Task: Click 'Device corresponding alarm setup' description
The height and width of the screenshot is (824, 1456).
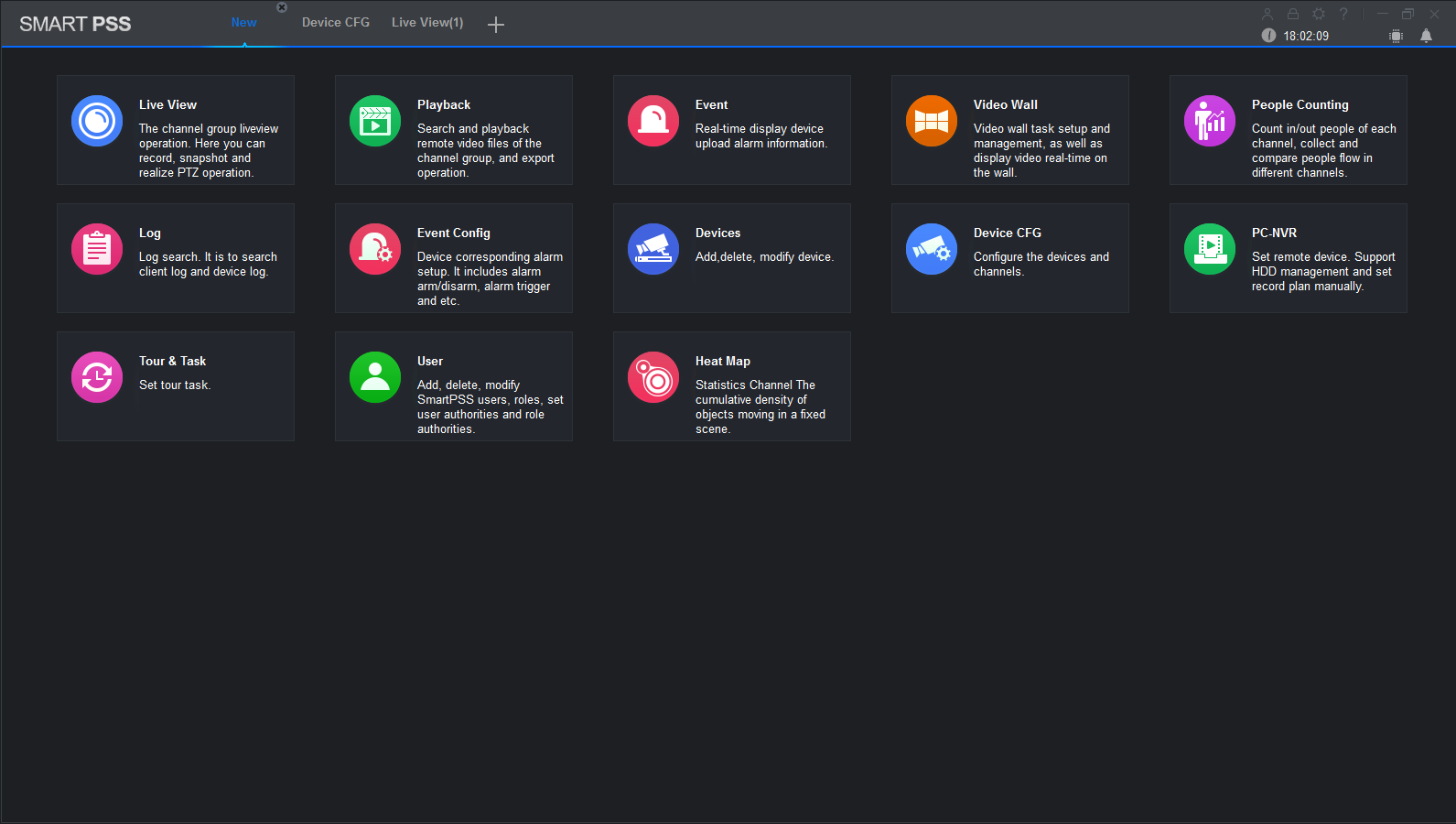Action: click(490, 278)
